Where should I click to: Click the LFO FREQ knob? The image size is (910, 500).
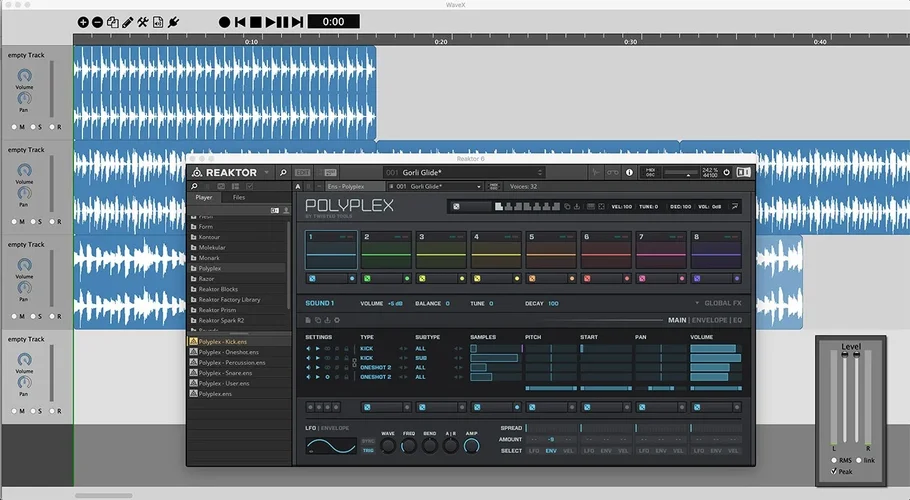[x=409, y=445]
